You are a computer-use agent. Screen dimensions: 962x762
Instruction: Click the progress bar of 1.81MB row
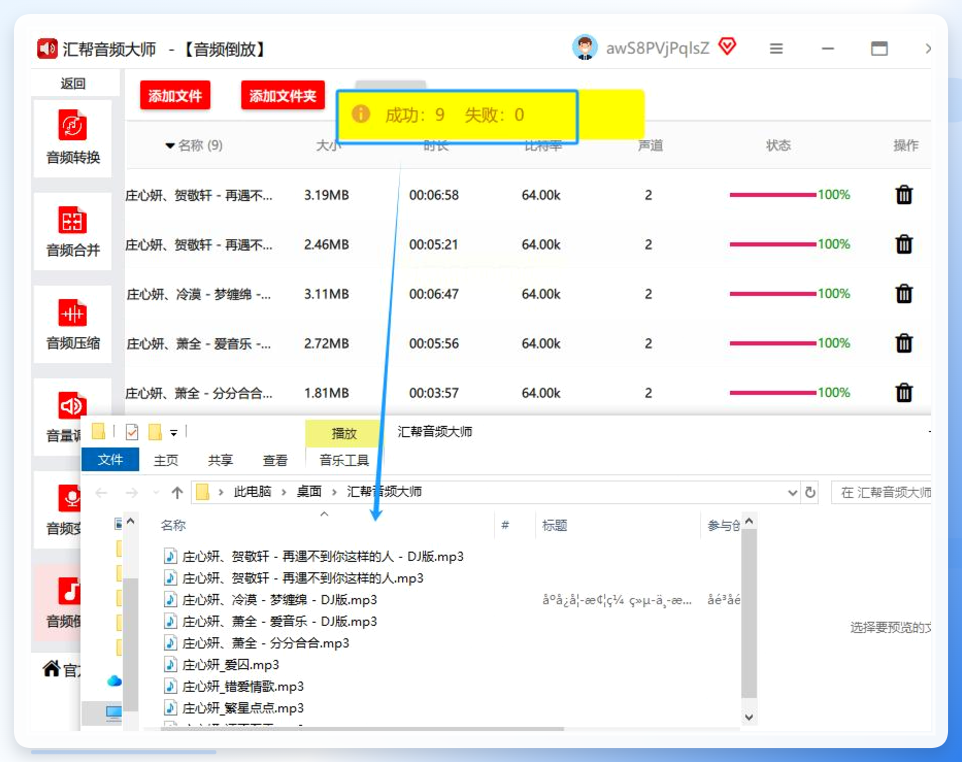(773, 393)
